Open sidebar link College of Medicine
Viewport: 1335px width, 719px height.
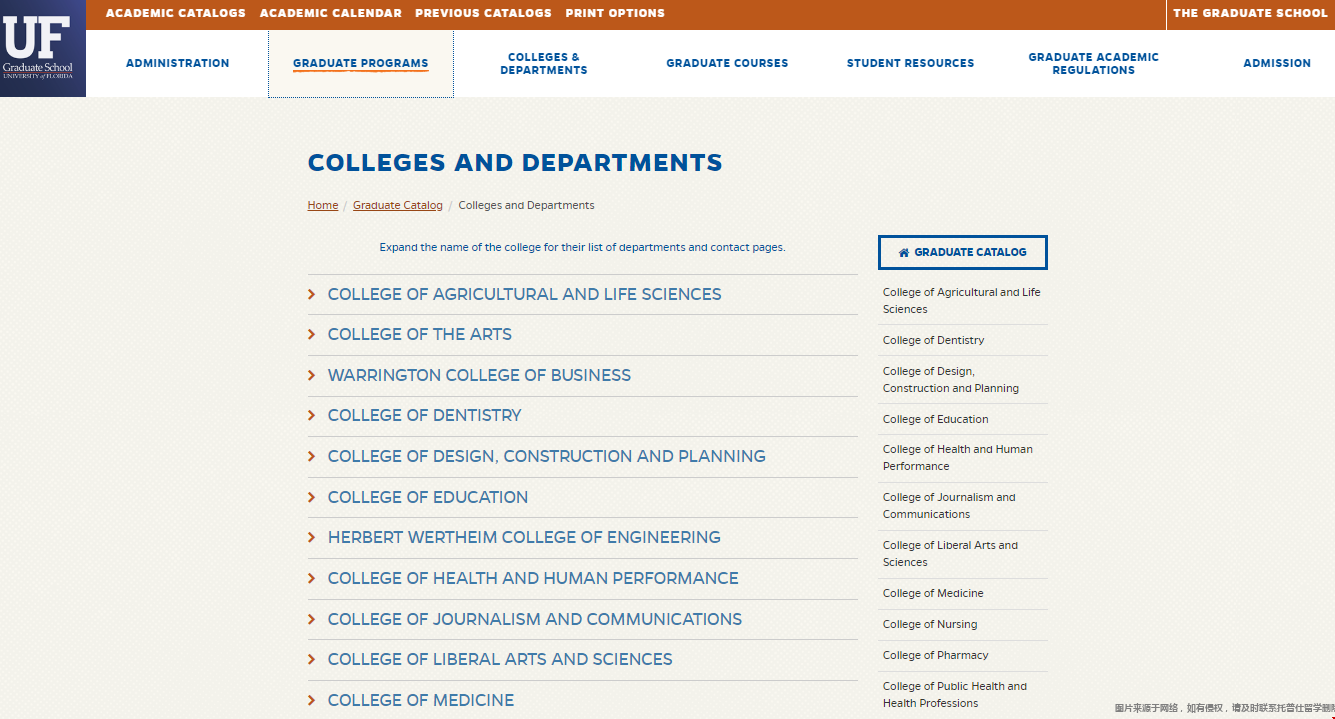[x=933, y=593]
